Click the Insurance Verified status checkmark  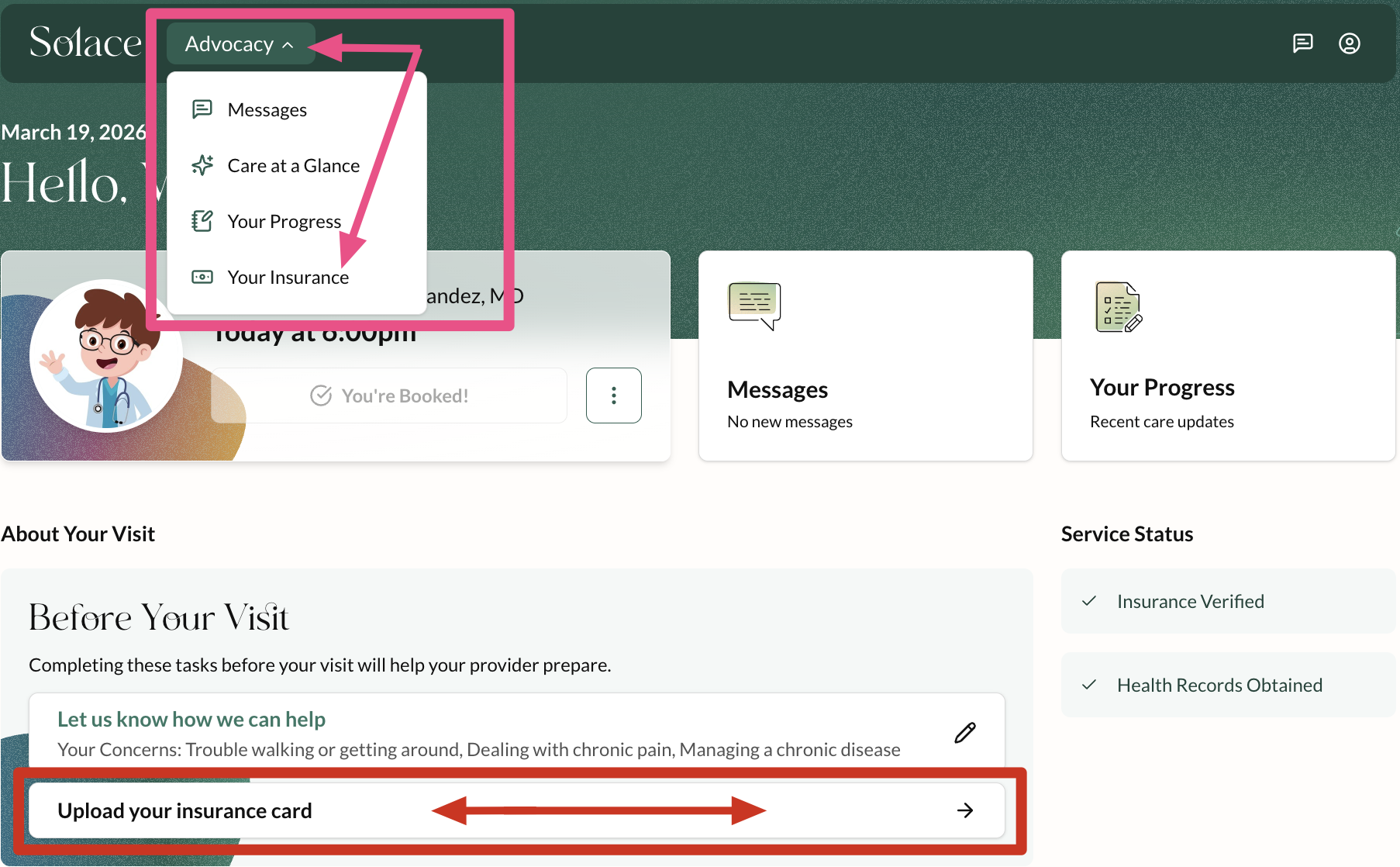(1089, 601)
